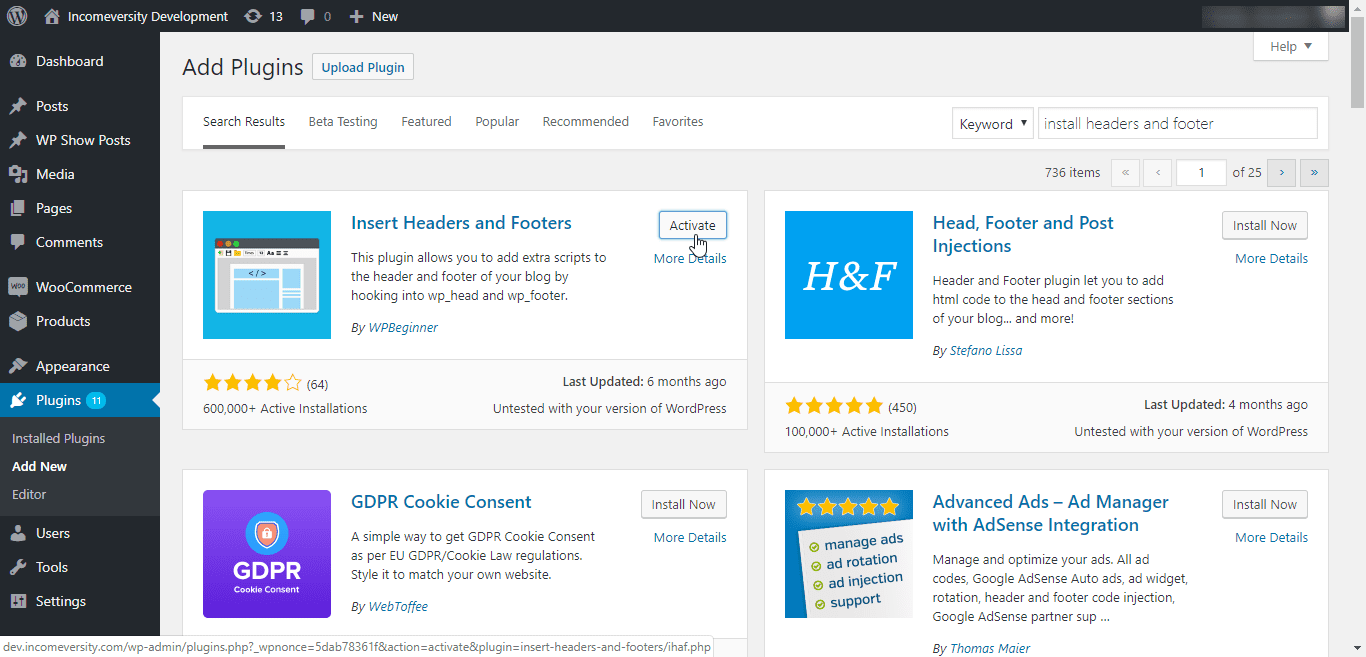The height and width of the screenshot is (657, 1366).
Task: Click the Media icon in sidebar
Action: [x=18, y=174]
